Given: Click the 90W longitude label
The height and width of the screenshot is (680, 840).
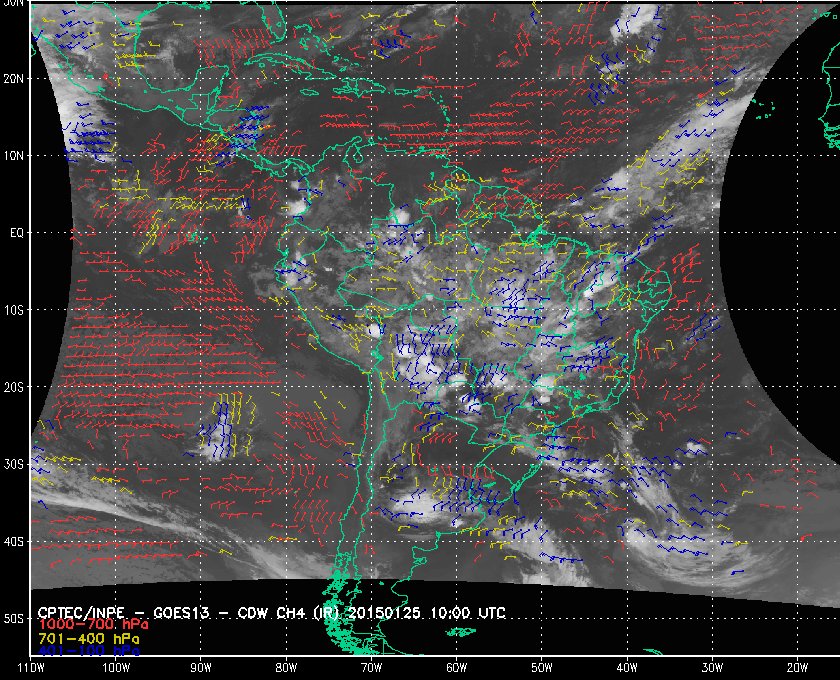Looking at the screenshot, I should tap(200, 668).
